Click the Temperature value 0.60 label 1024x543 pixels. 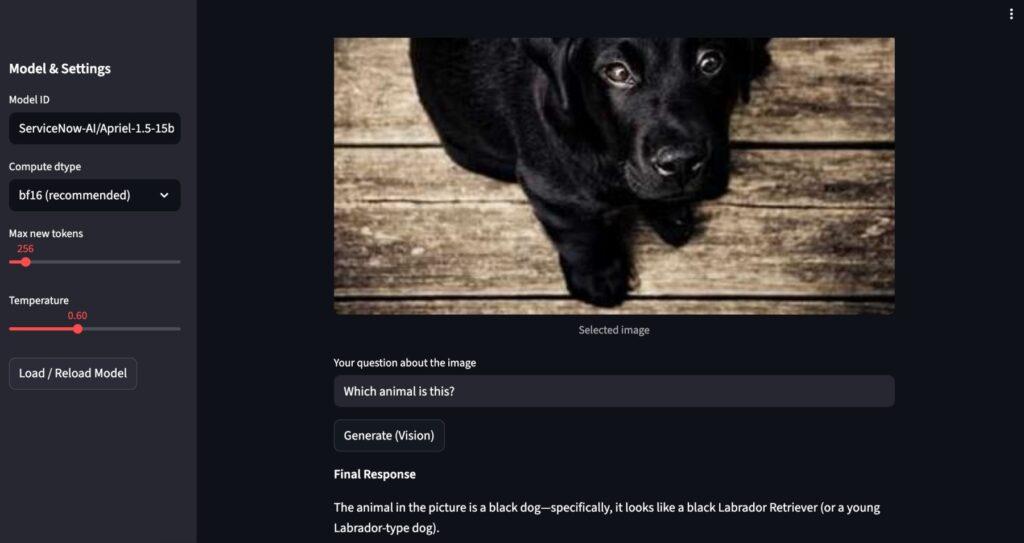77,316
